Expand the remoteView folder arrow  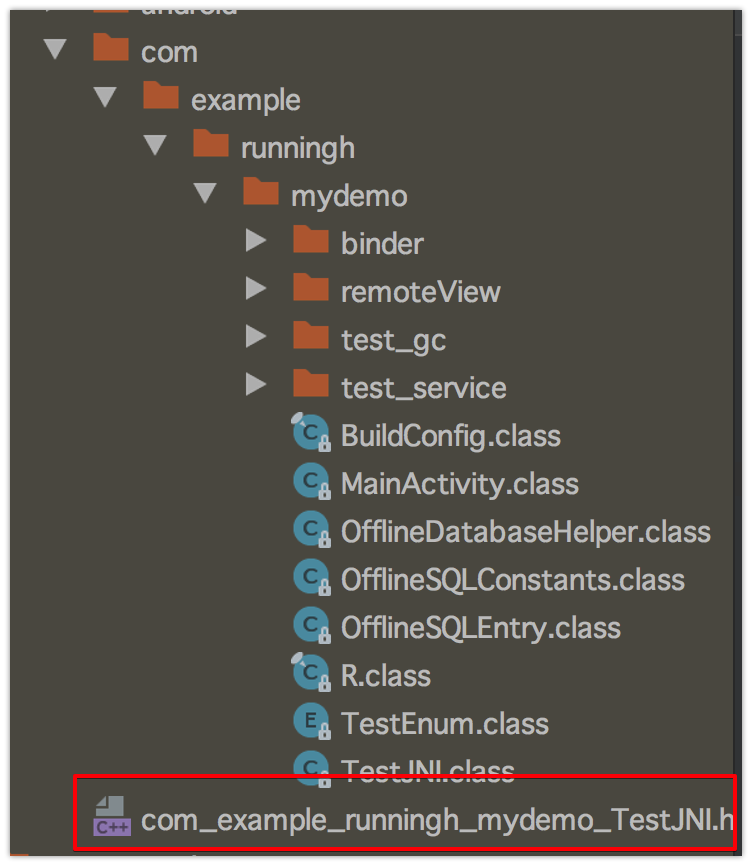257,289
